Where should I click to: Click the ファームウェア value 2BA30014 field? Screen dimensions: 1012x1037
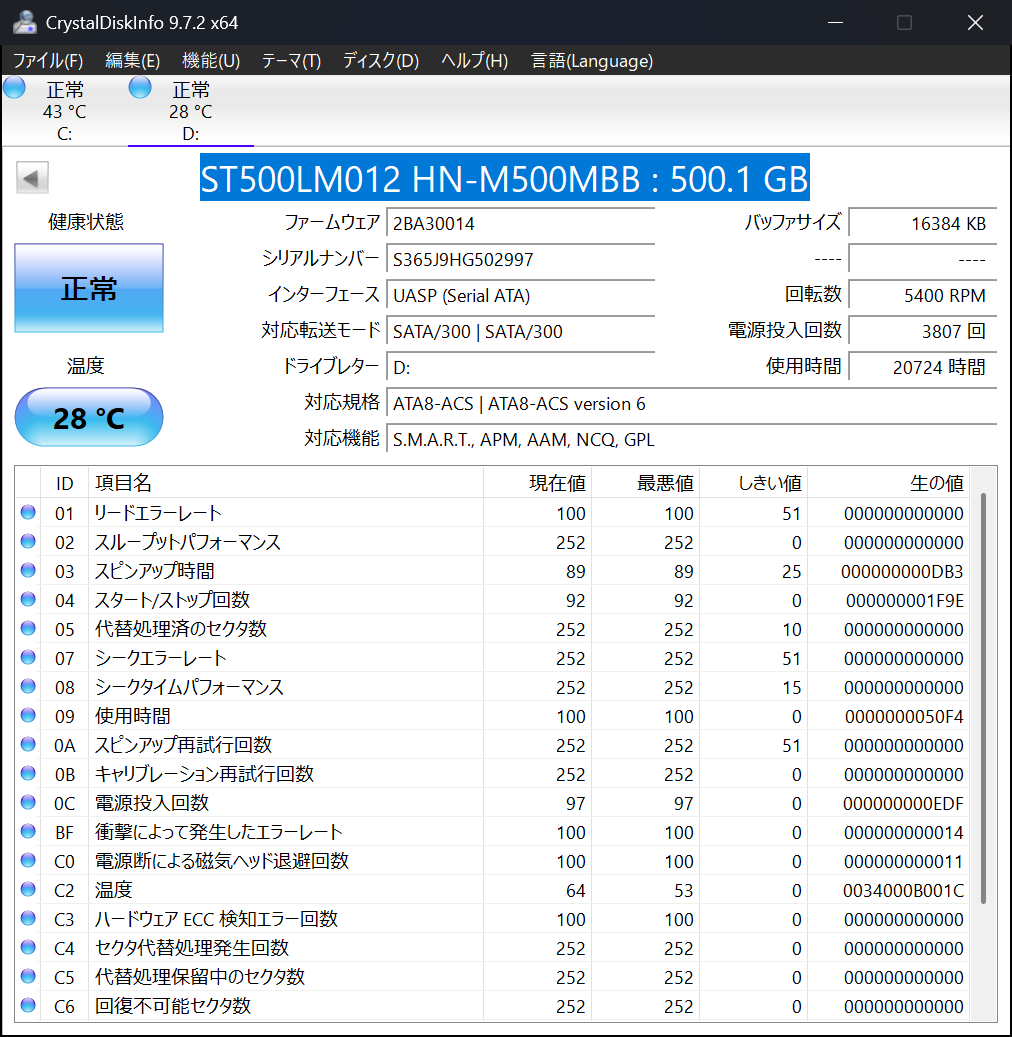click(520, 223)
